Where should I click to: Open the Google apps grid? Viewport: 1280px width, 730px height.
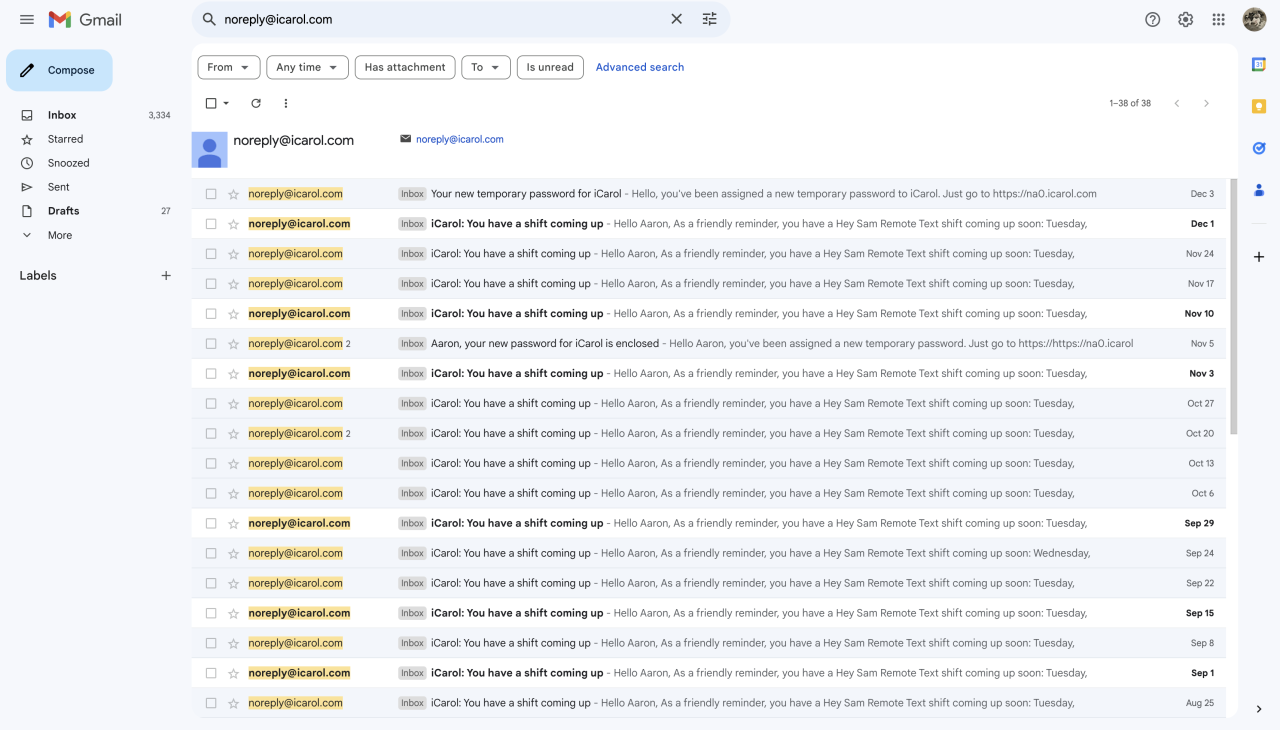click(x=1218, y=20)
